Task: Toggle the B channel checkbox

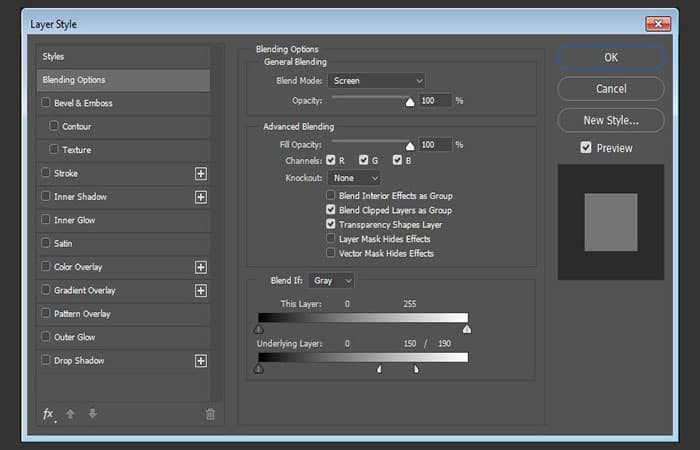Action: coord(397,160)
